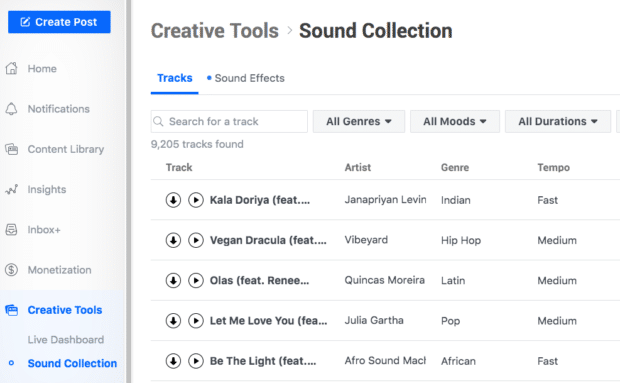Play the Kala Doriya track
The image size is (620, 383).
pos(196,200)
